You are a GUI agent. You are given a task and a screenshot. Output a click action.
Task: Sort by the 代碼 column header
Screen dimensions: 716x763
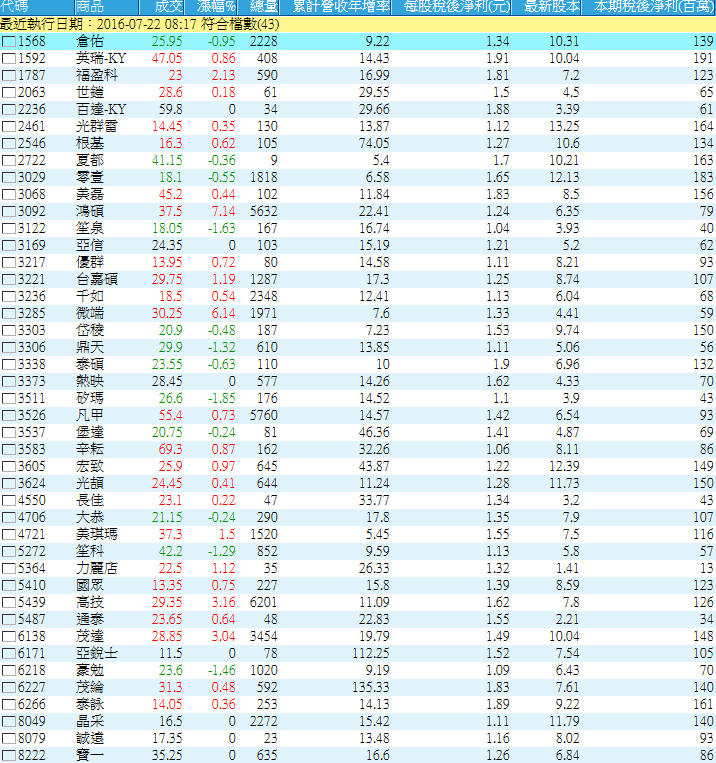15,7
